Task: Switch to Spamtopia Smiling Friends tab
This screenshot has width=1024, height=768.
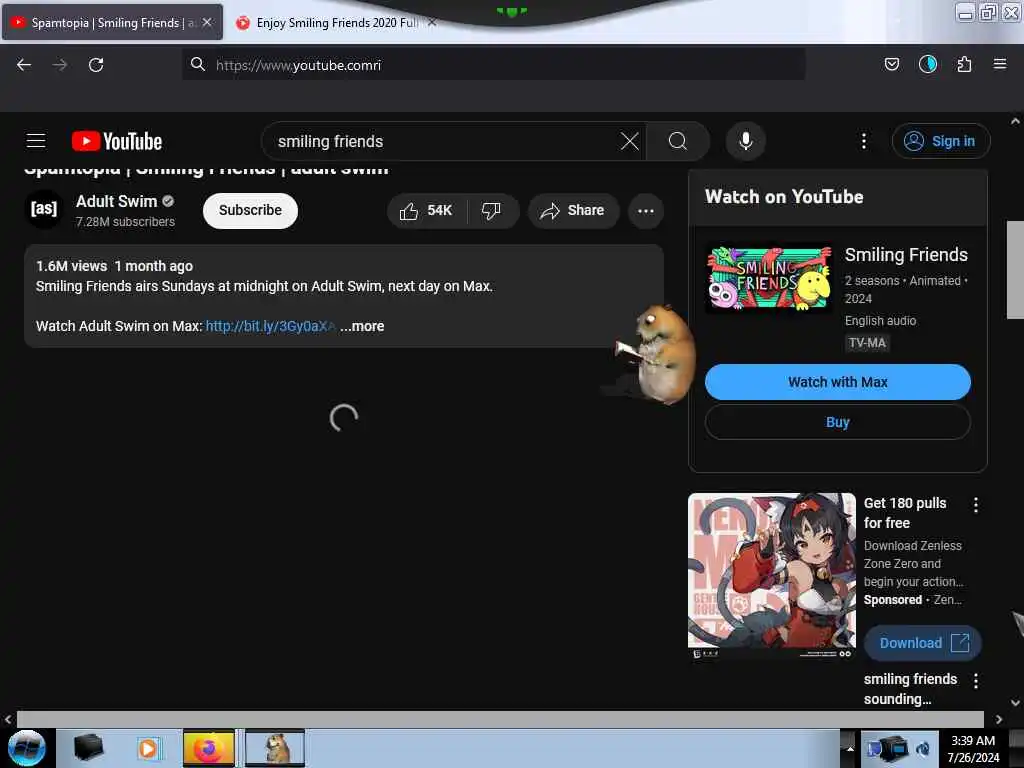Action: (112, 23)
